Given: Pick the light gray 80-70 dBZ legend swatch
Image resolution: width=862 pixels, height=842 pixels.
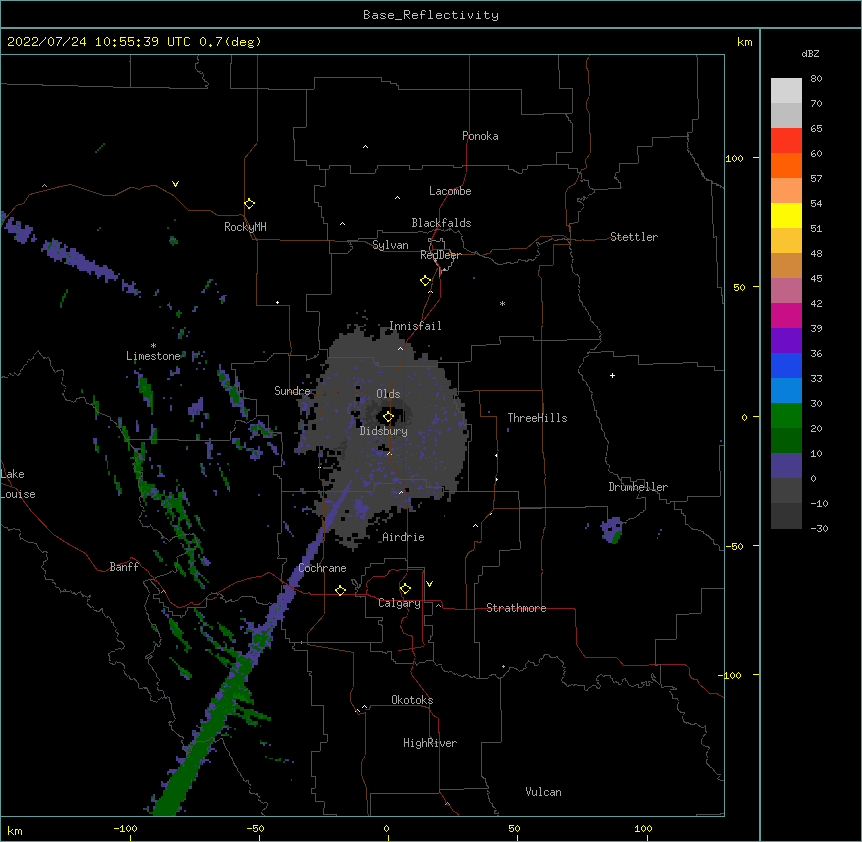Looking at the screenshot, I should click(786, 90).
